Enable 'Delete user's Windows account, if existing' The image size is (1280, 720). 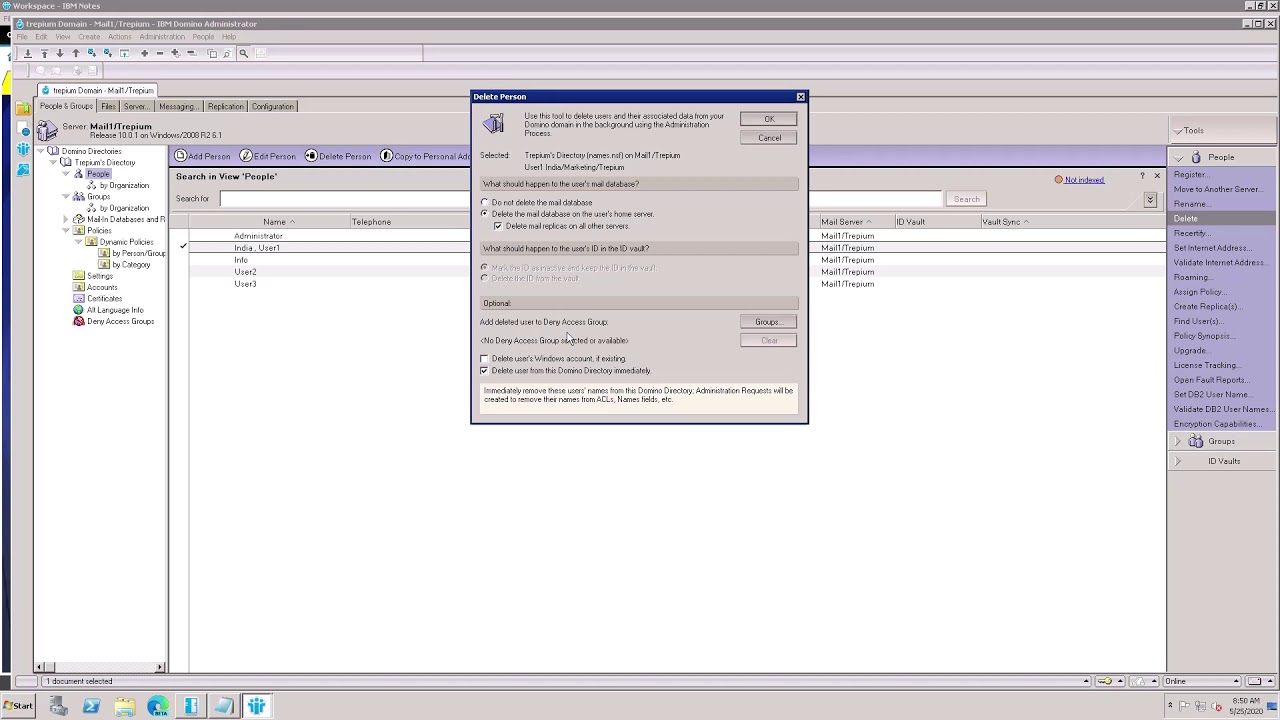485,359
